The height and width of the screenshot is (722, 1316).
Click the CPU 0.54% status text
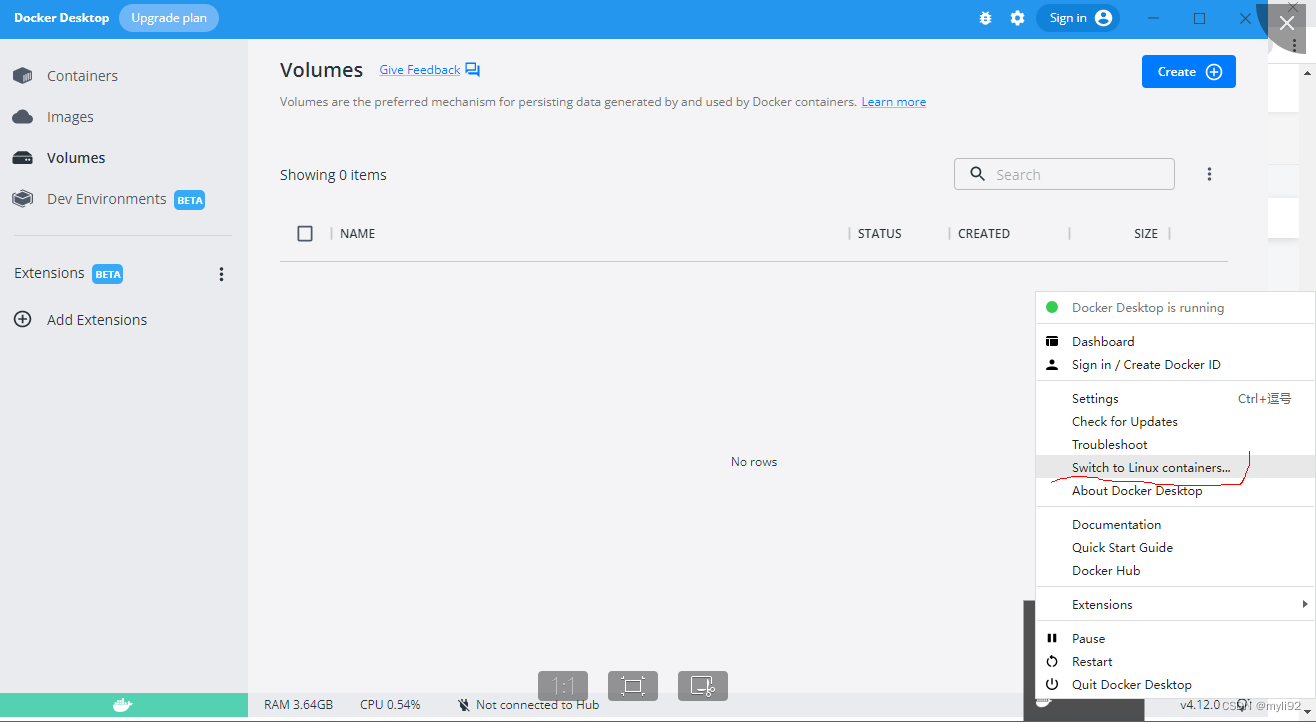(x=390, y=705)
